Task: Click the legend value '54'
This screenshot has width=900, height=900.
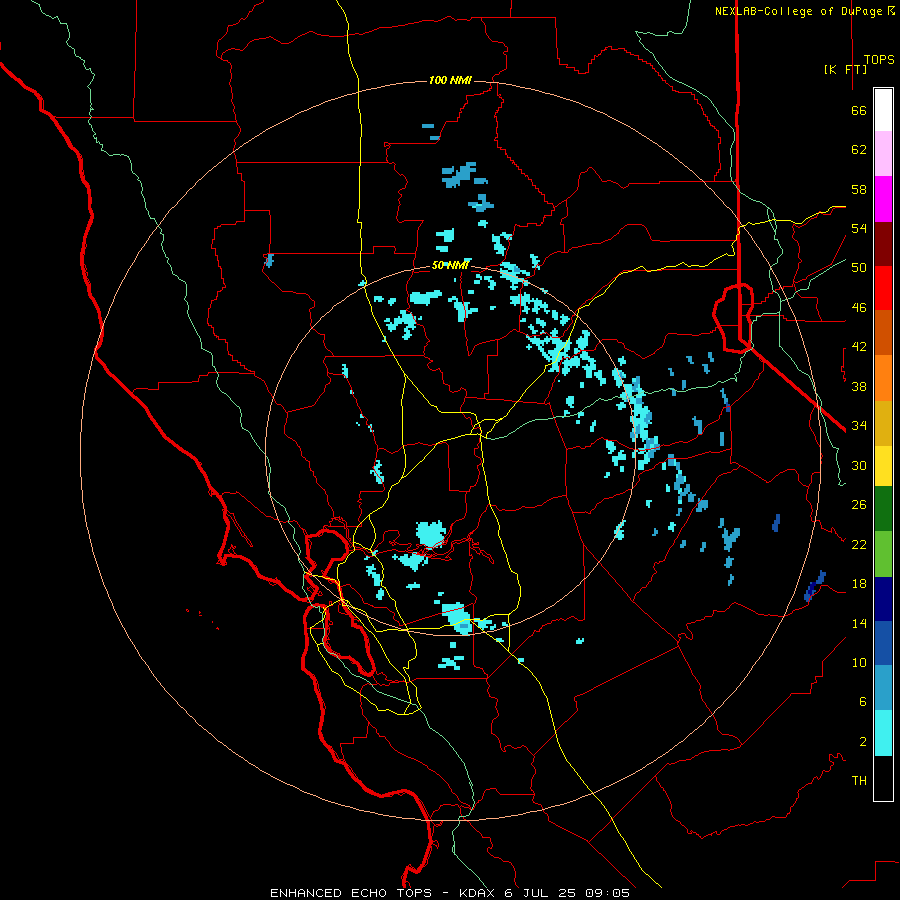Action: pos(859,228)
